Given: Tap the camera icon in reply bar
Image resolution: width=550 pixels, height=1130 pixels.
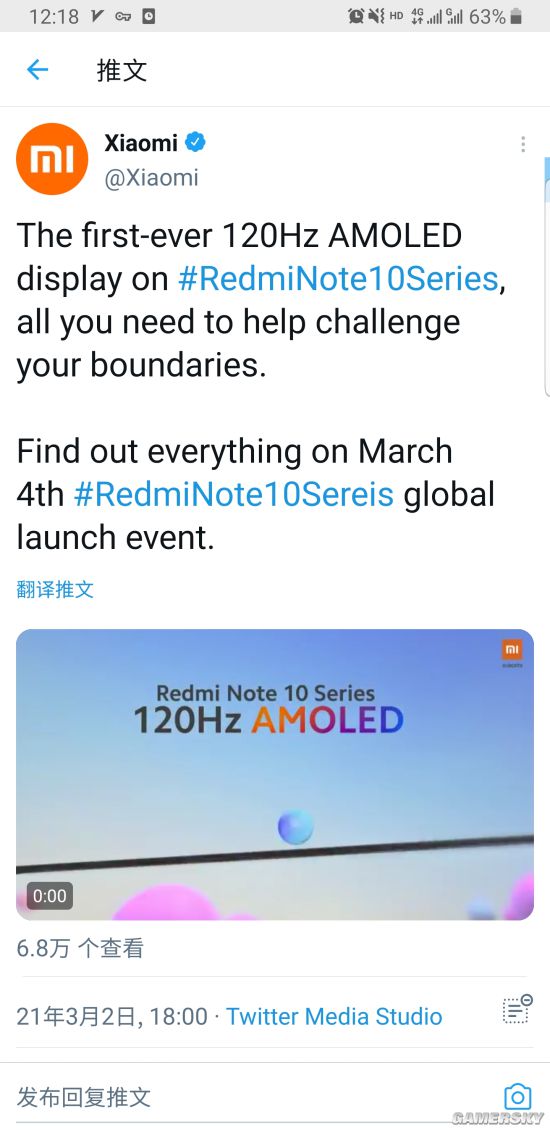Looking at the screenshot, I should tap(517, 1097).
